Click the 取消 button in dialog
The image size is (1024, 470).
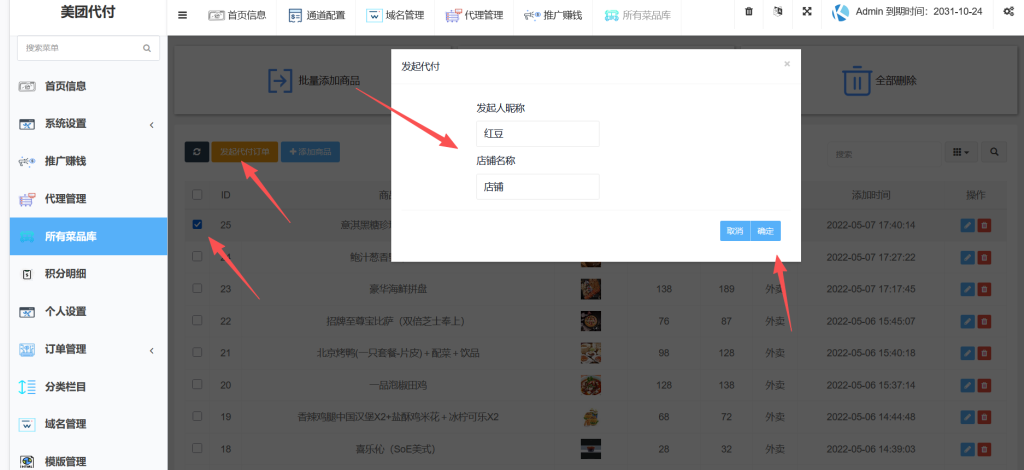click(735, 231)
